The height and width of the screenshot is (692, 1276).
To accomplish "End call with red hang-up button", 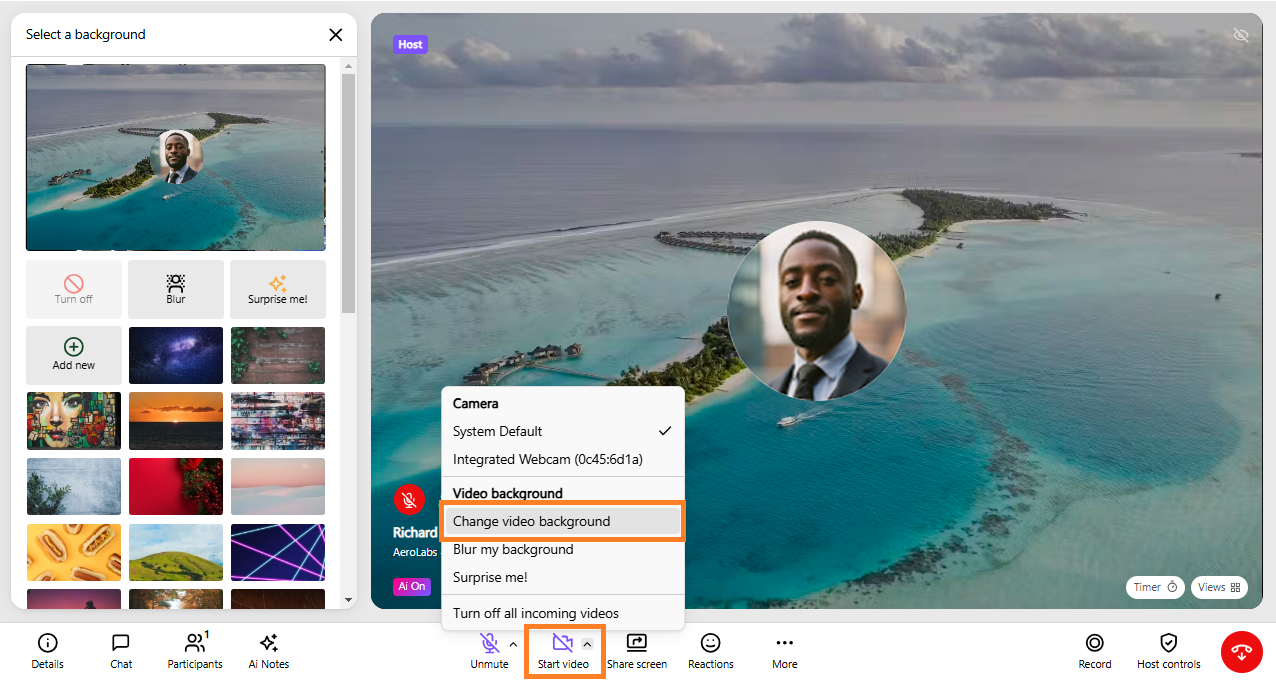I will [x=1241, y=652].
